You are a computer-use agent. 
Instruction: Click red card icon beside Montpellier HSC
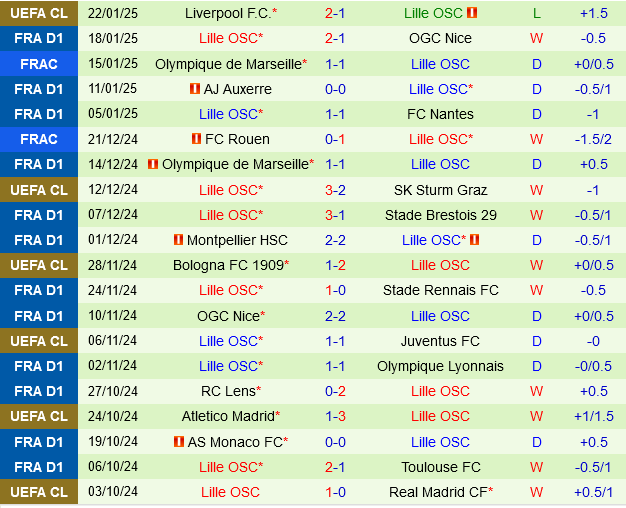[178, 240]
